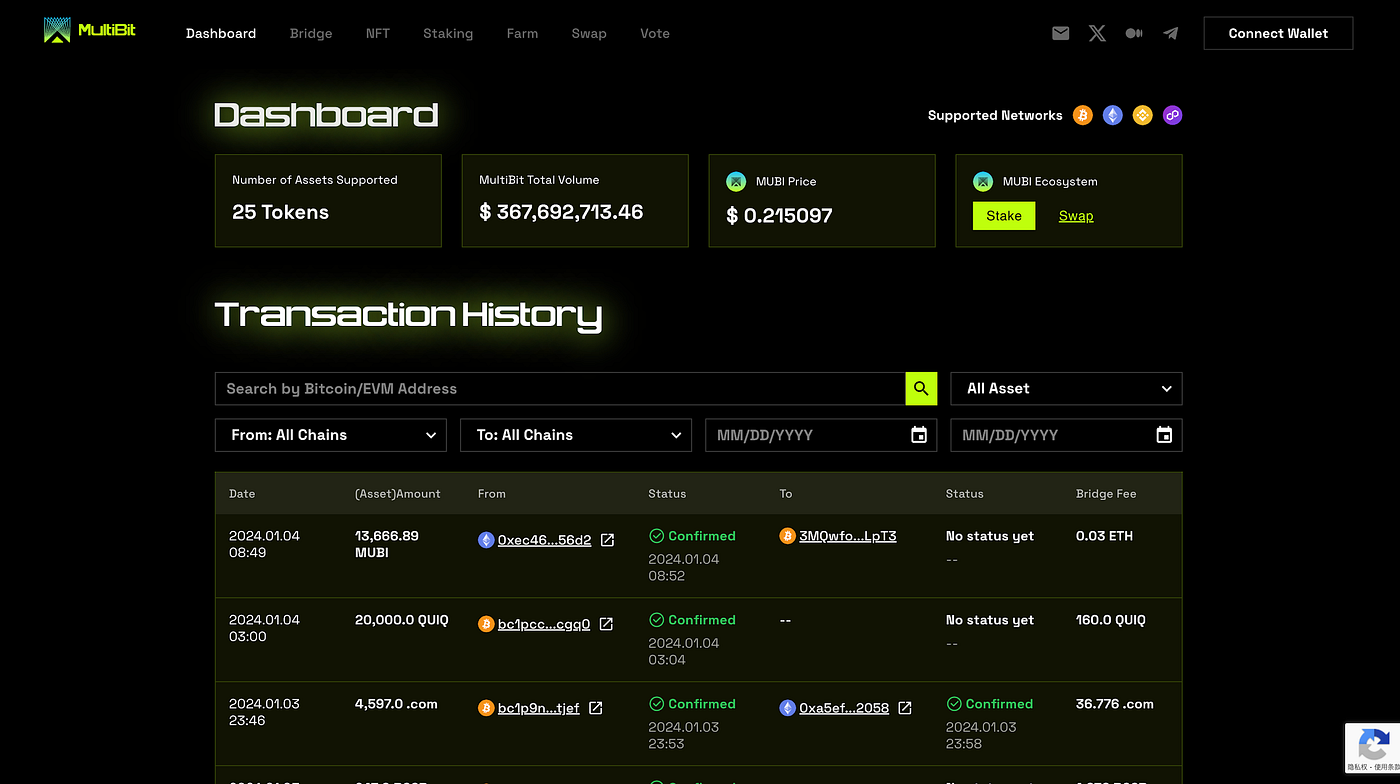Open external link for 0xa5ef...2058
The height and width of the screenshot is (784, 1400).
click(x=905, y=708)
